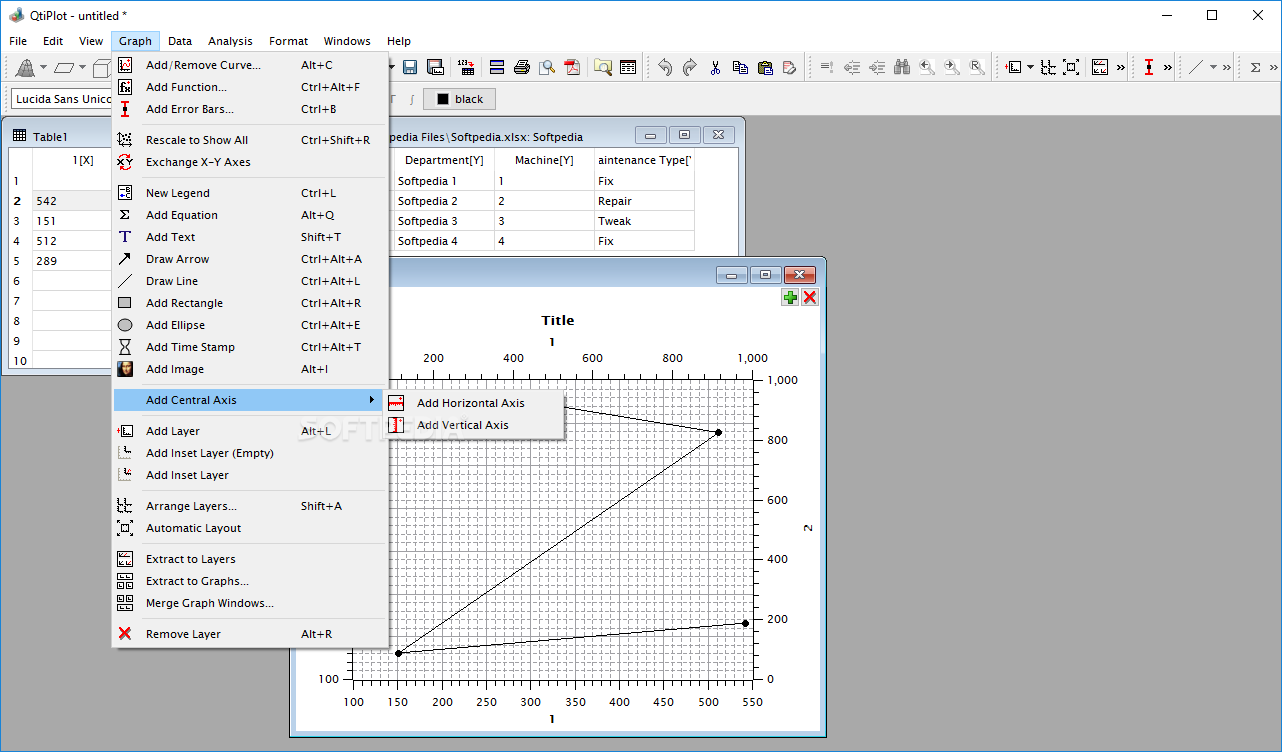The image size is (1282, 752).
Task: Open the Data menu
Action: (180, 41)
